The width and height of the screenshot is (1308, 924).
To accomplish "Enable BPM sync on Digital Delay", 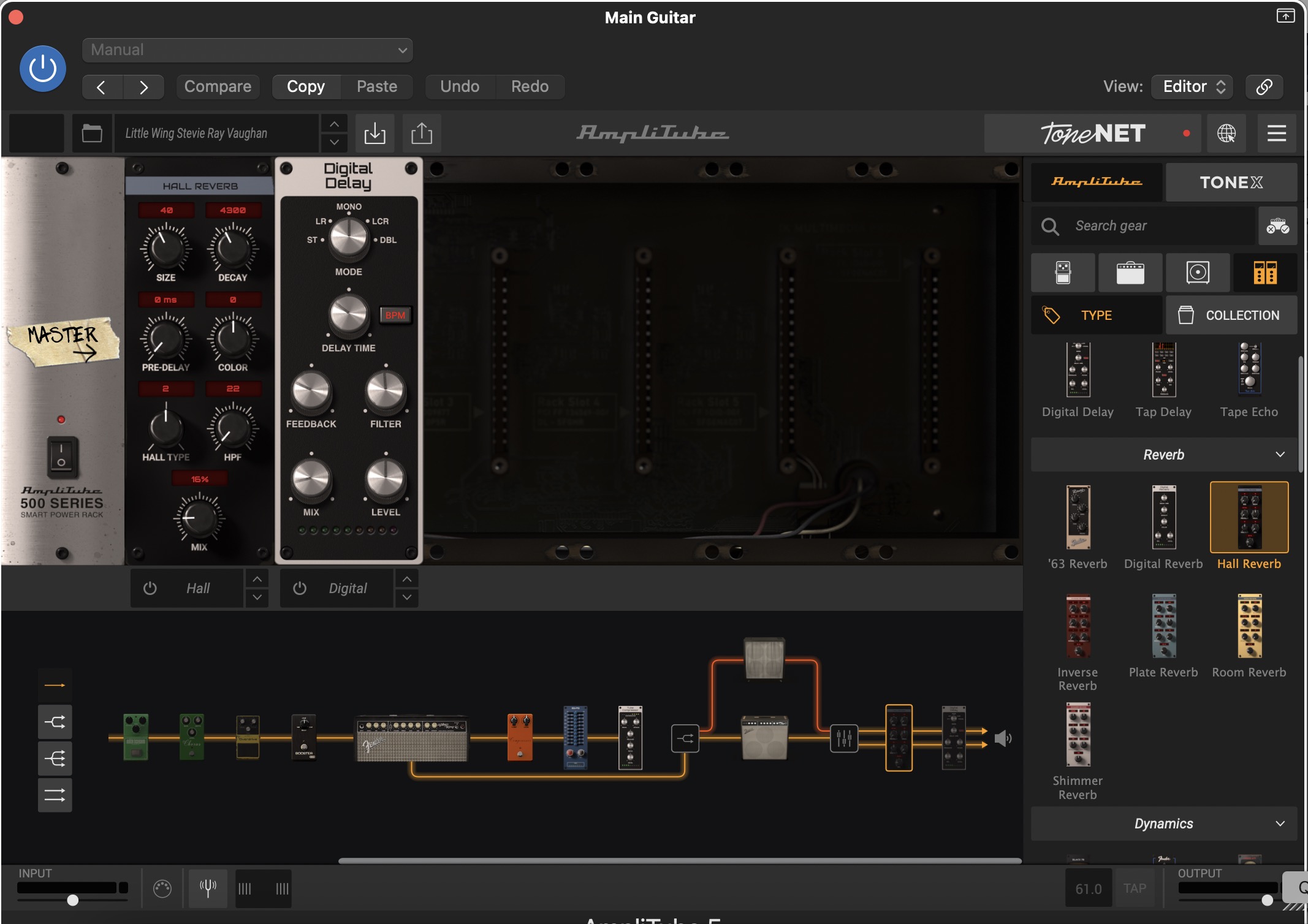I will click(x=395, y=315).
